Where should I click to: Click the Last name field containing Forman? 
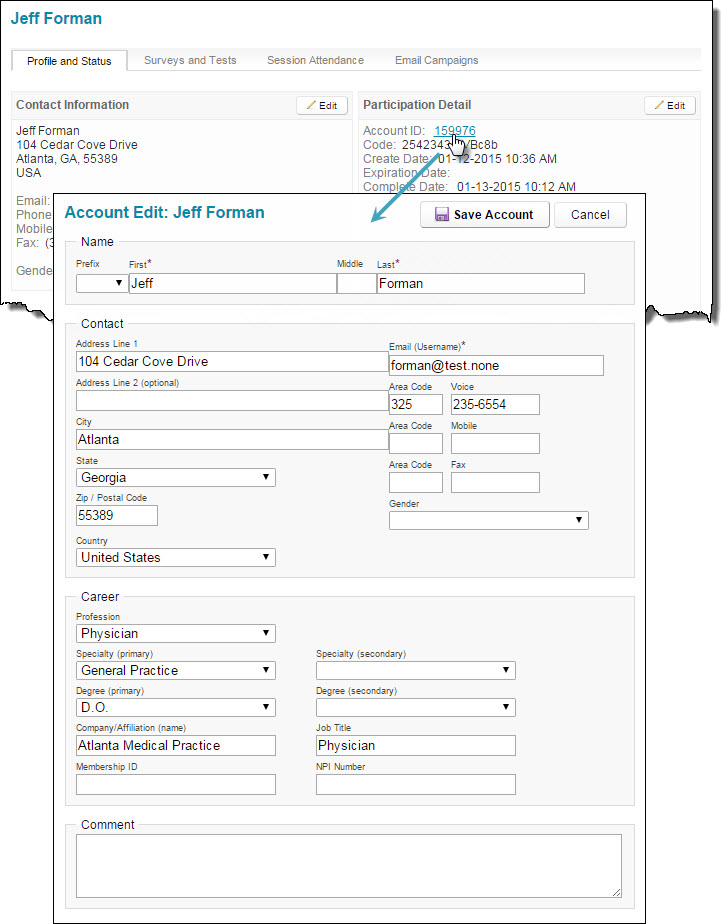click(481, 283)
